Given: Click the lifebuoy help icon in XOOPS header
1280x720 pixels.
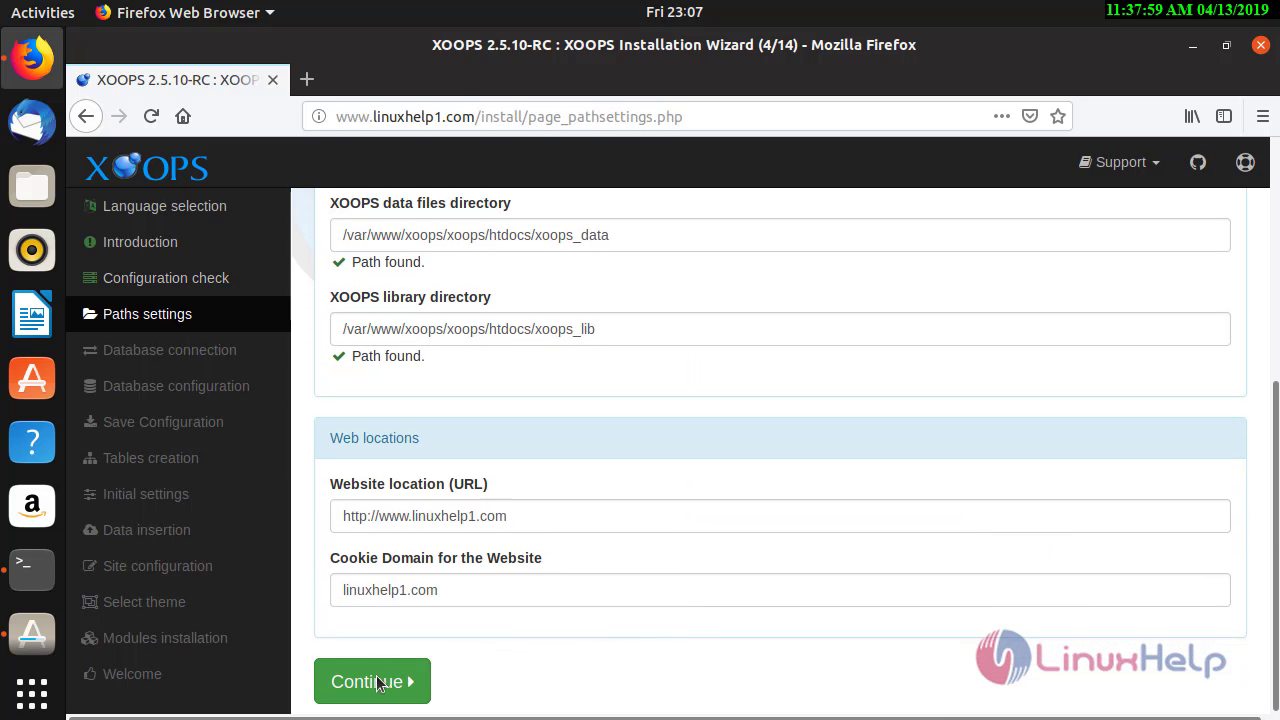Looking at the screenshot, I should click(1245, 162).
